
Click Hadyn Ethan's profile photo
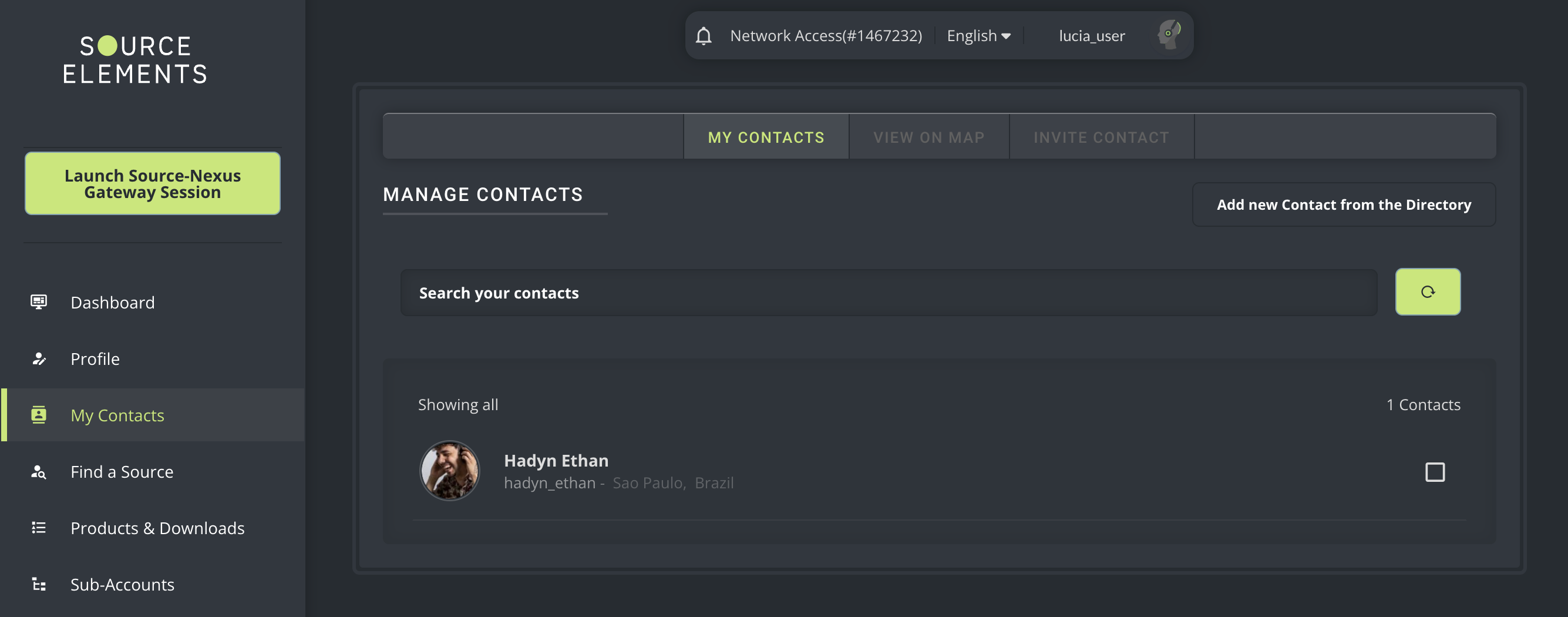(x=450, y=471)
